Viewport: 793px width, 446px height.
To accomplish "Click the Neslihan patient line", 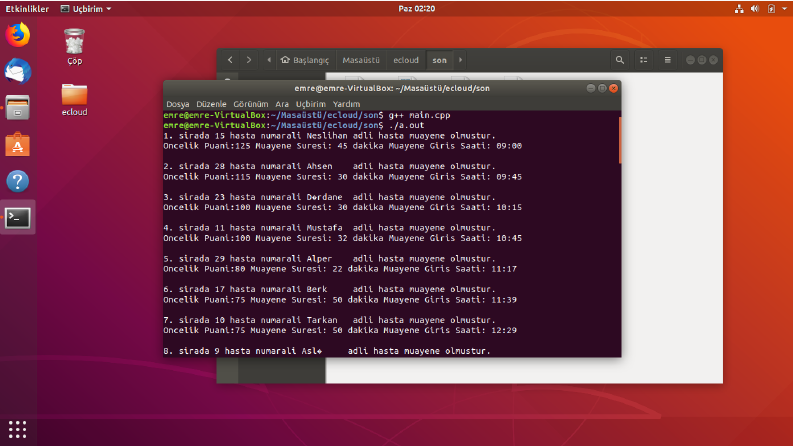I will point(329,136).
